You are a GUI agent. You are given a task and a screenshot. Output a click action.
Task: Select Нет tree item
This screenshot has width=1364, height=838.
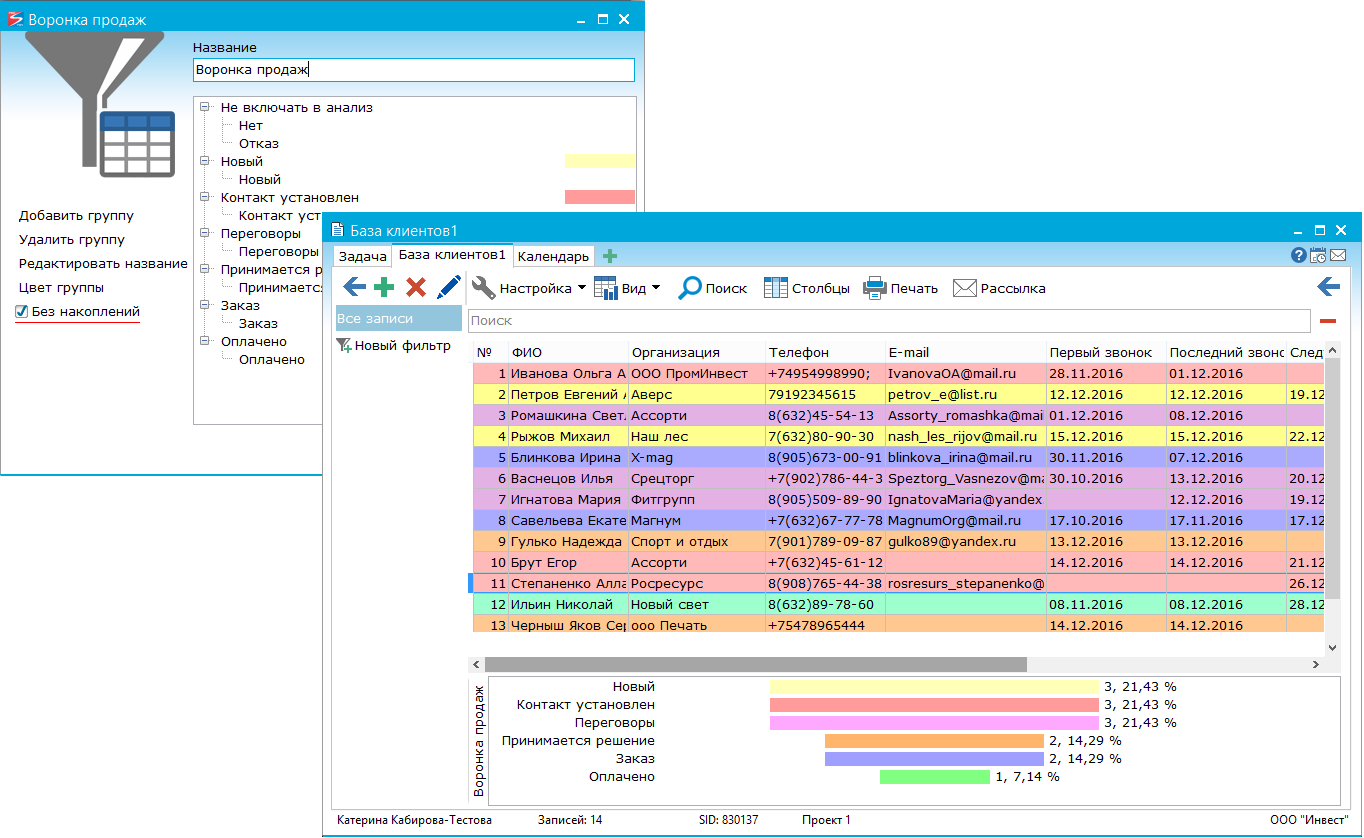tap(250, 125)
